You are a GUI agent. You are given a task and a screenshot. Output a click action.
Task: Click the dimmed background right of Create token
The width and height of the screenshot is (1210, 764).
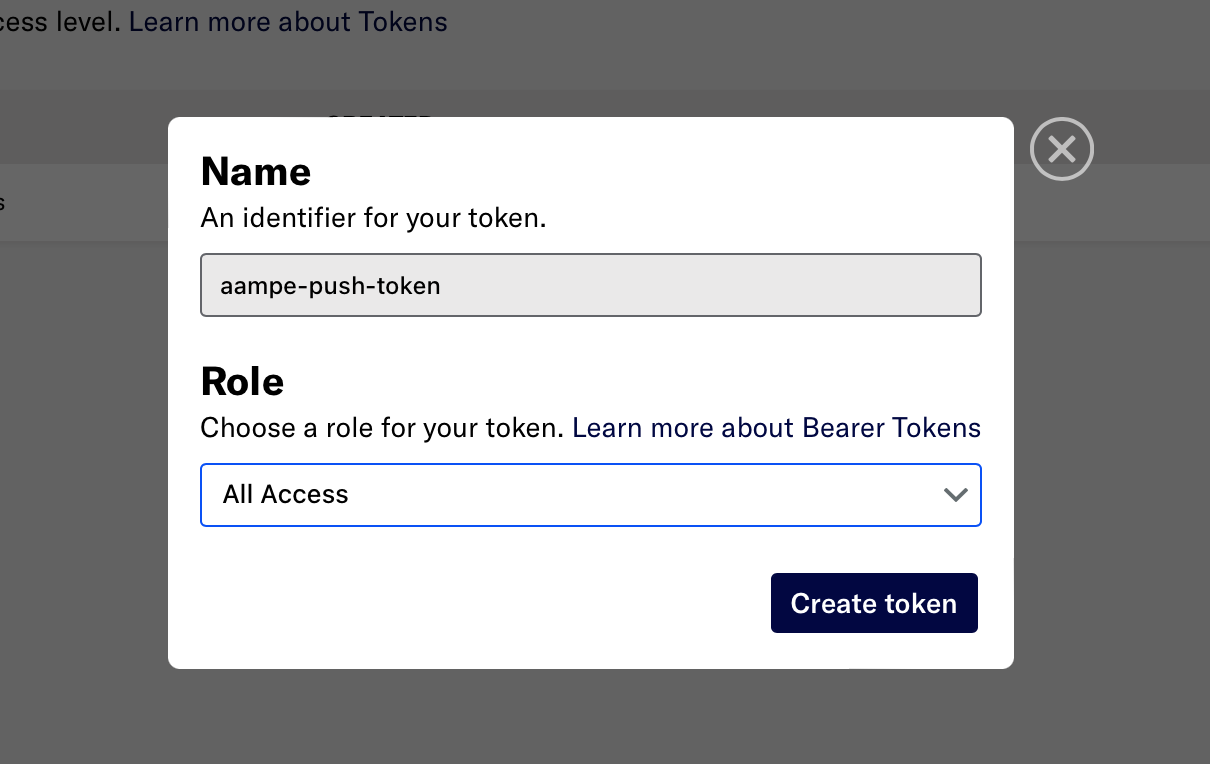[1110, 603]
